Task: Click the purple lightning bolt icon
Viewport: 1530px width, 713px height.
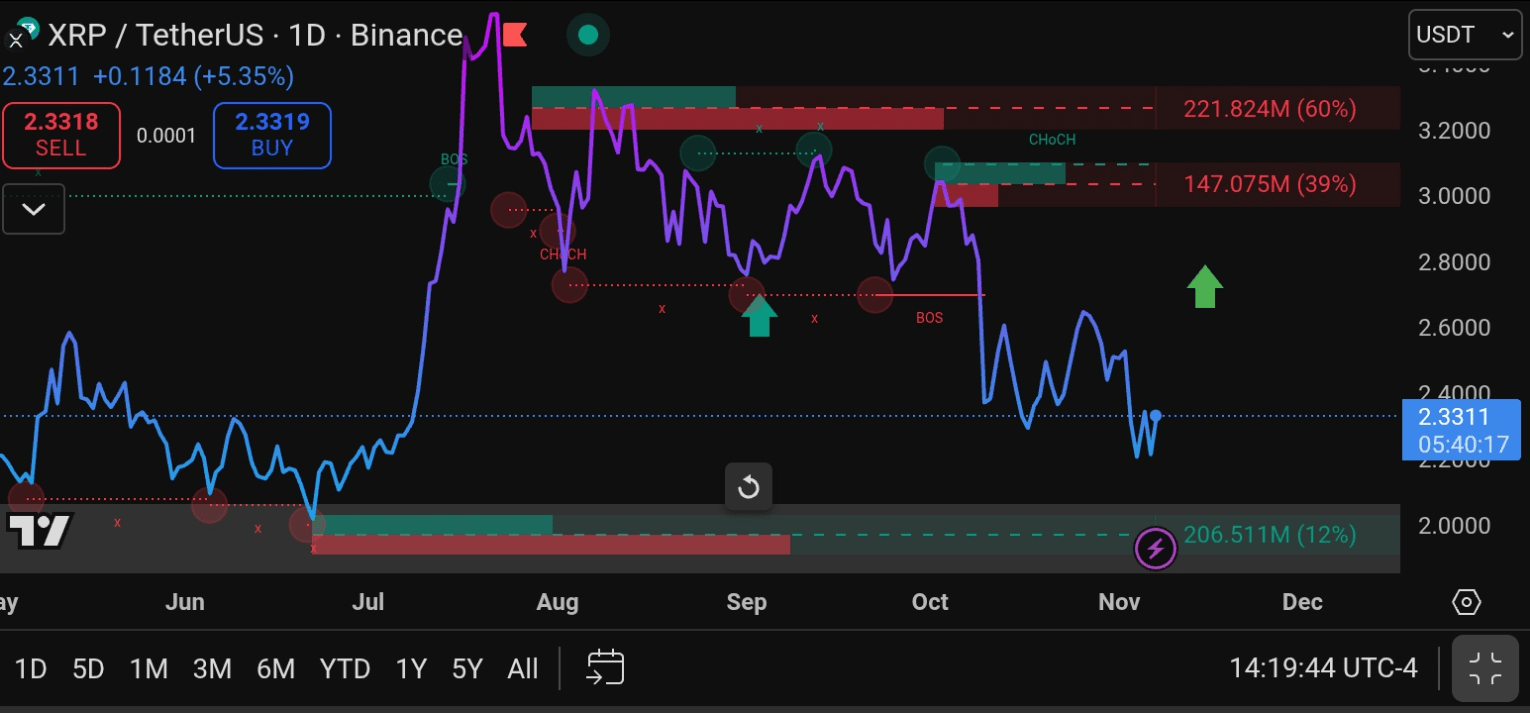Action: coord(1155,548)
